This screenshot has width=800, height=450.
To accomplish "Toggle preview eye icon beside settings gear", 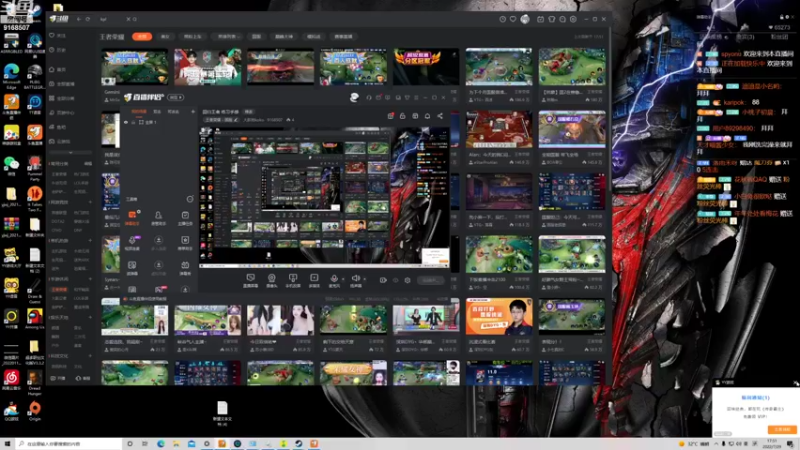I will click(x=395, y=280).
